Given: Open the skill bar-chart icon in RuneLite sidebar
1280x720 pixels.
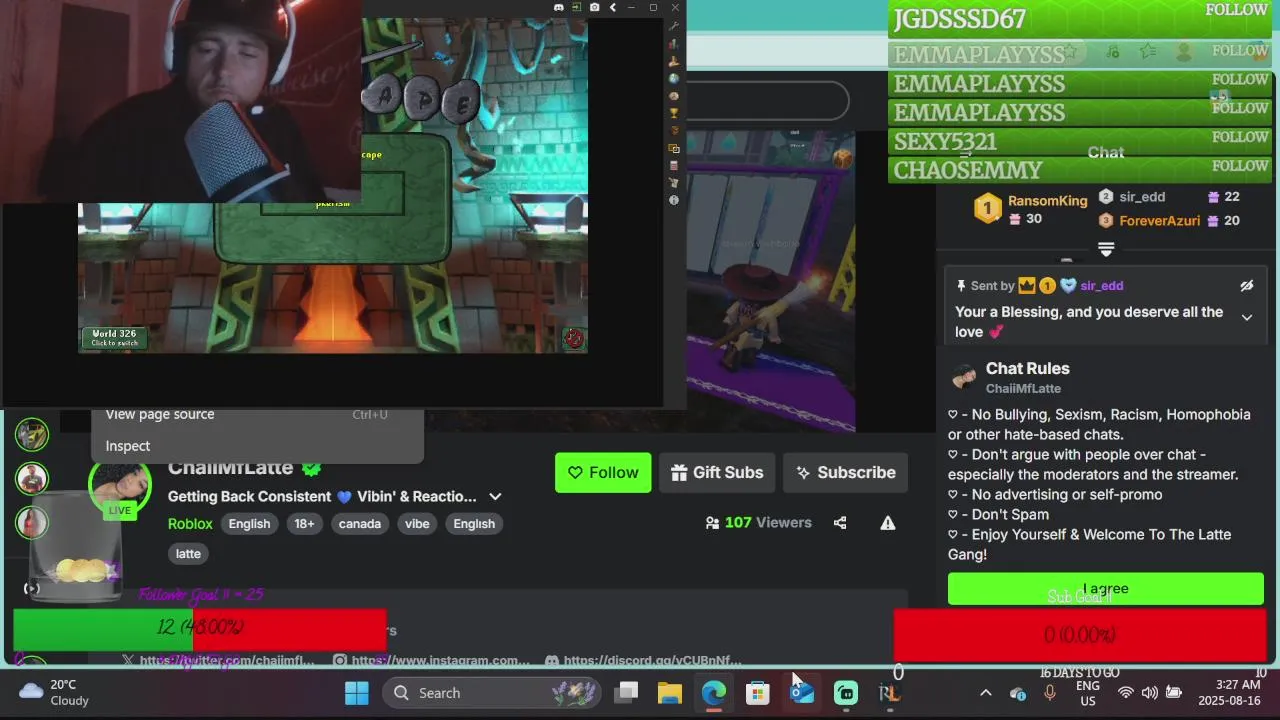Looking at the screenshot, I should 674,43.
